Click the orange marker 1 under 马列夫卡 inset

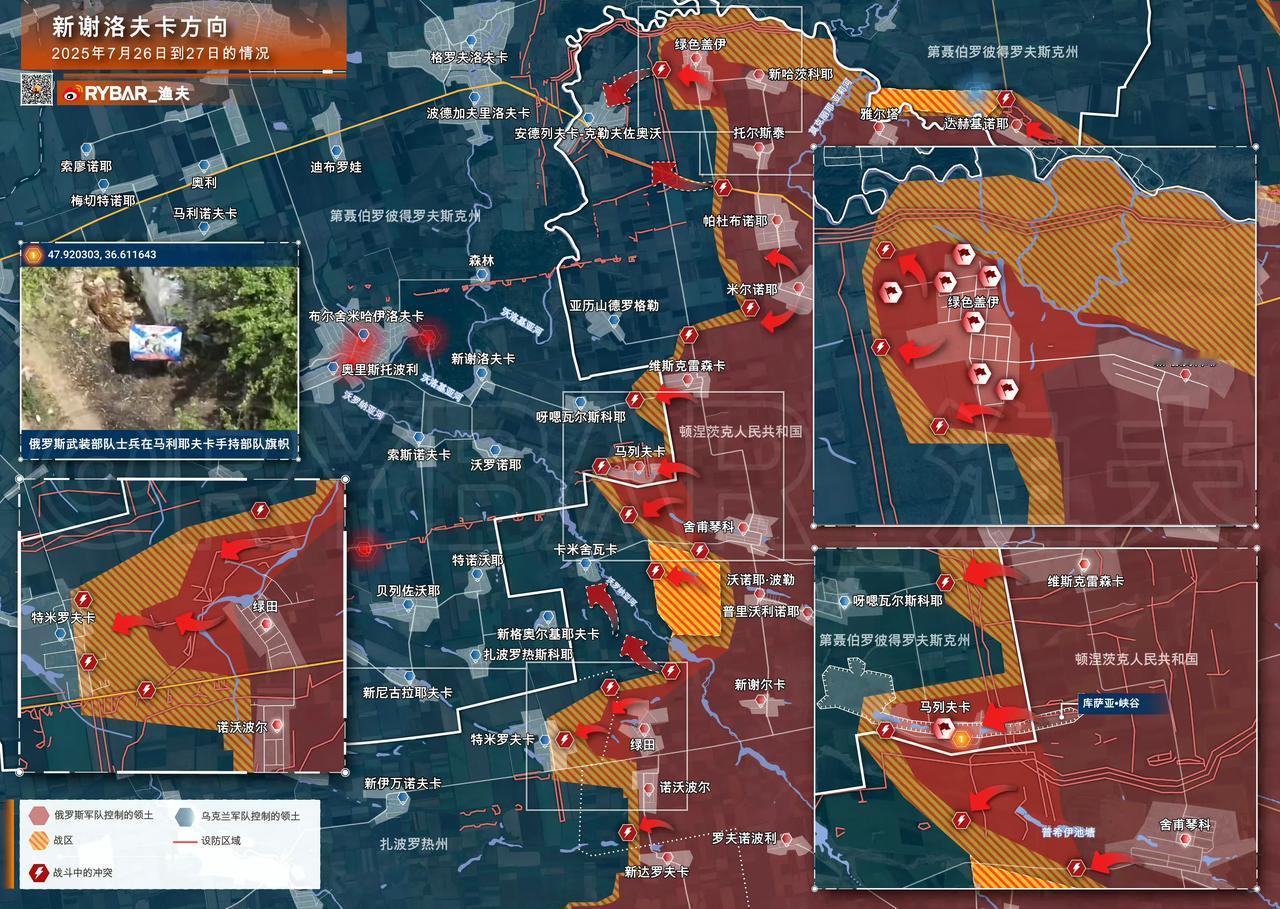coord(961,740)
